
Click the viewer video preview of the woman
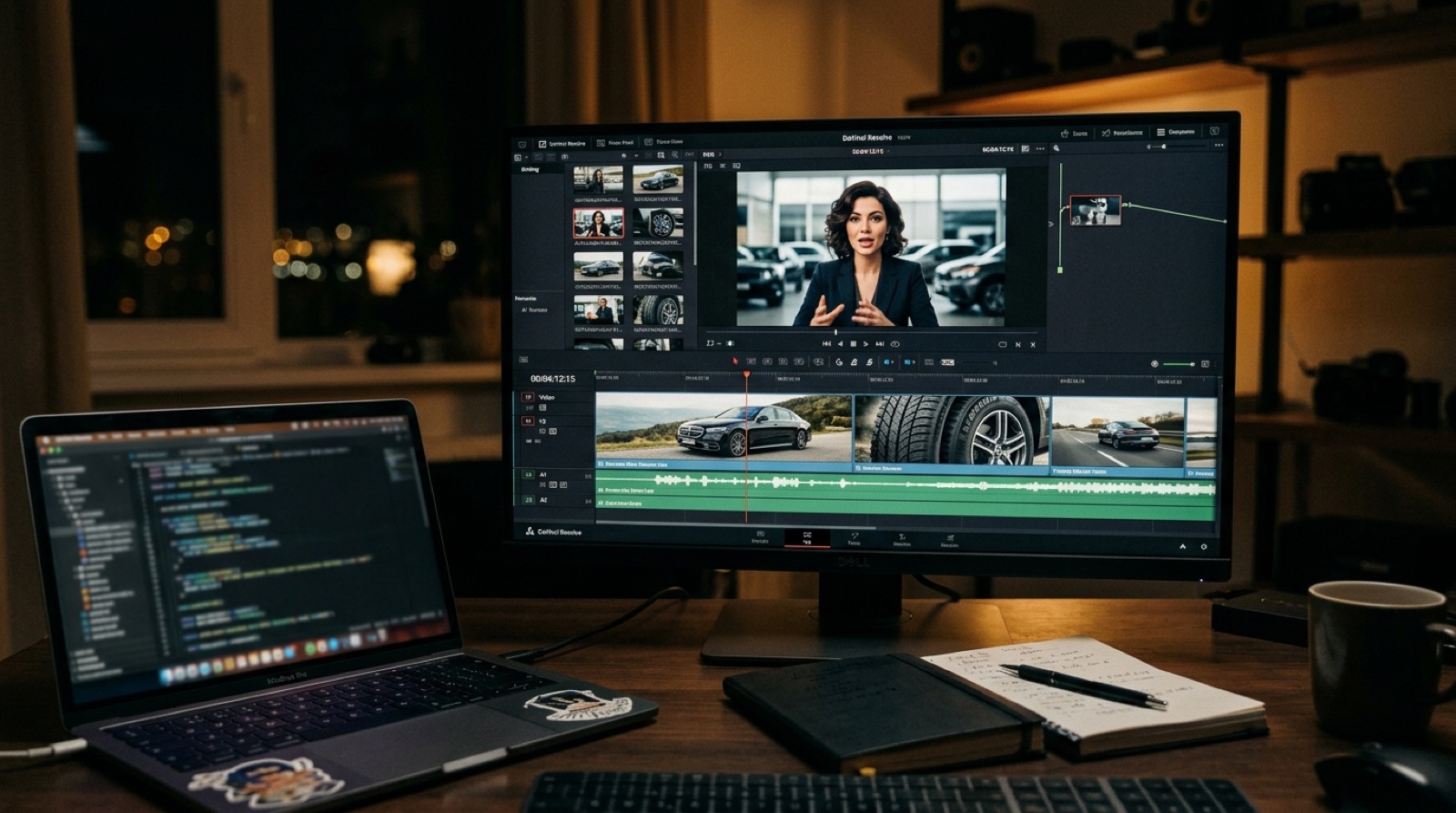click(x=871, y=248)
